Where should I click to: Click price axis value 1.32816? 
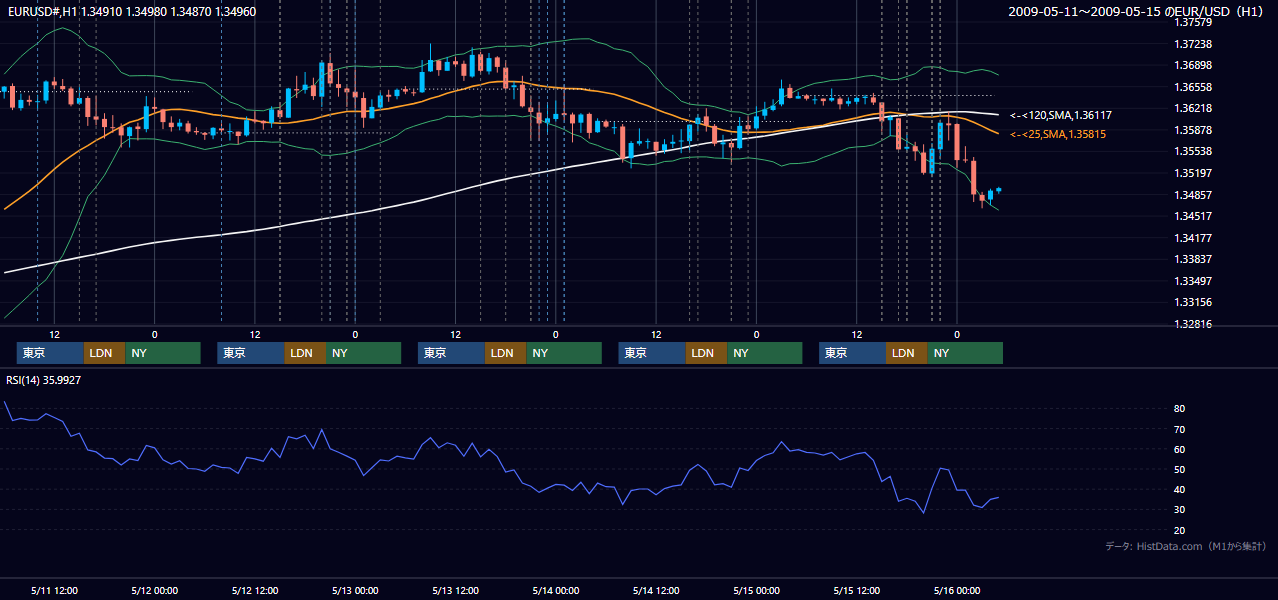[1192, 324]
